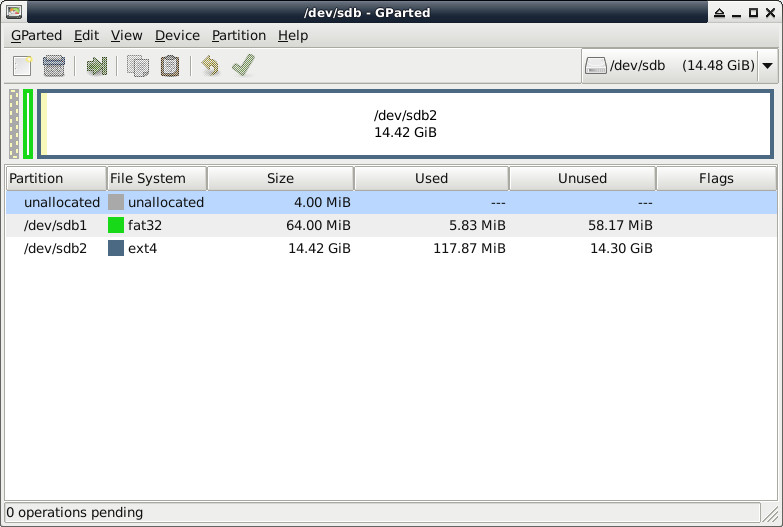Open the Device menu
Viewport: 783px width, 527px height.
[177, 35]
